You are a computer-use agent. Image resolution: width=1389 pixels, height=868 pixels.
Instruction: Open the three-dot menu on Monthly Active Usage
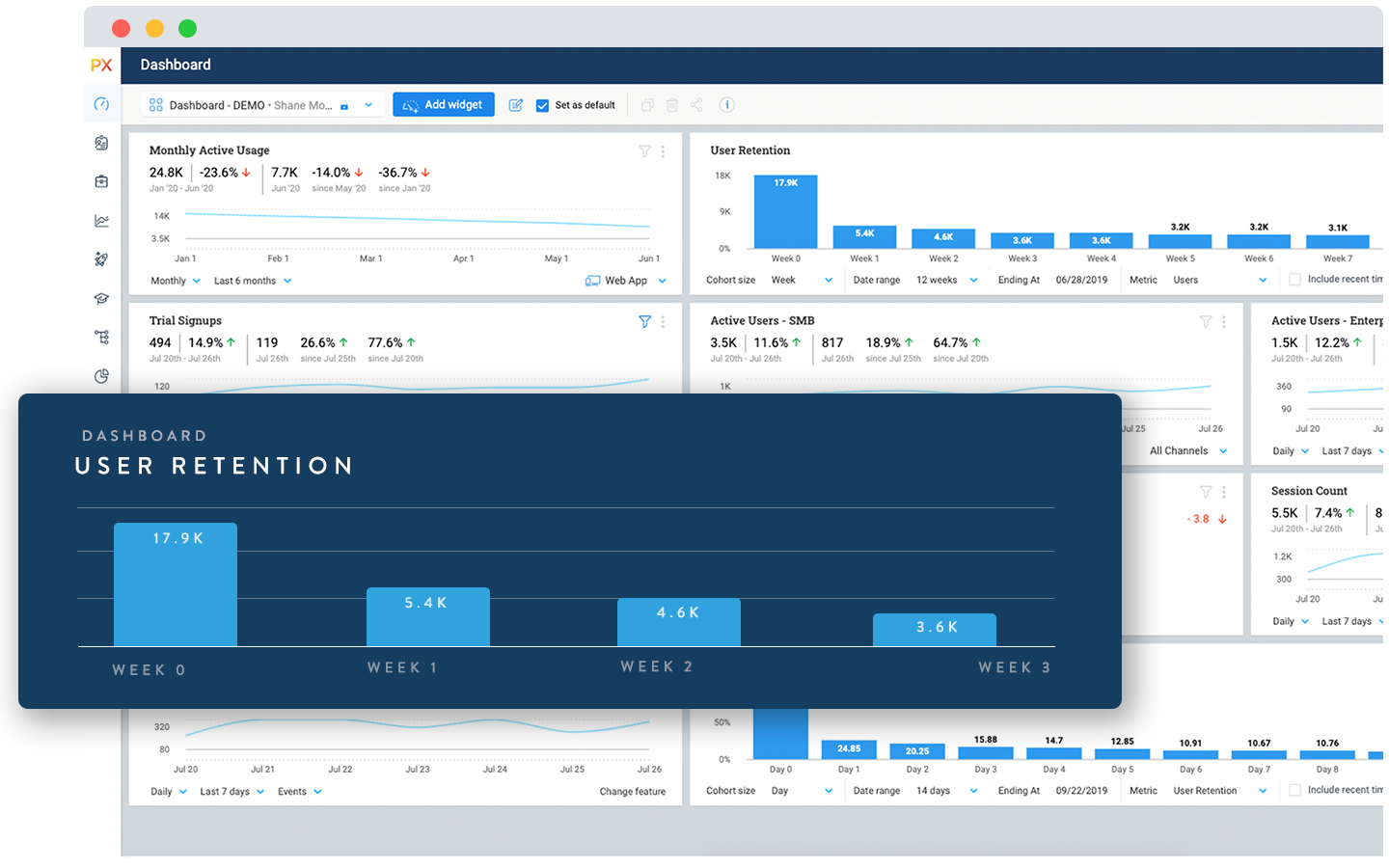(x=663, y=151)
